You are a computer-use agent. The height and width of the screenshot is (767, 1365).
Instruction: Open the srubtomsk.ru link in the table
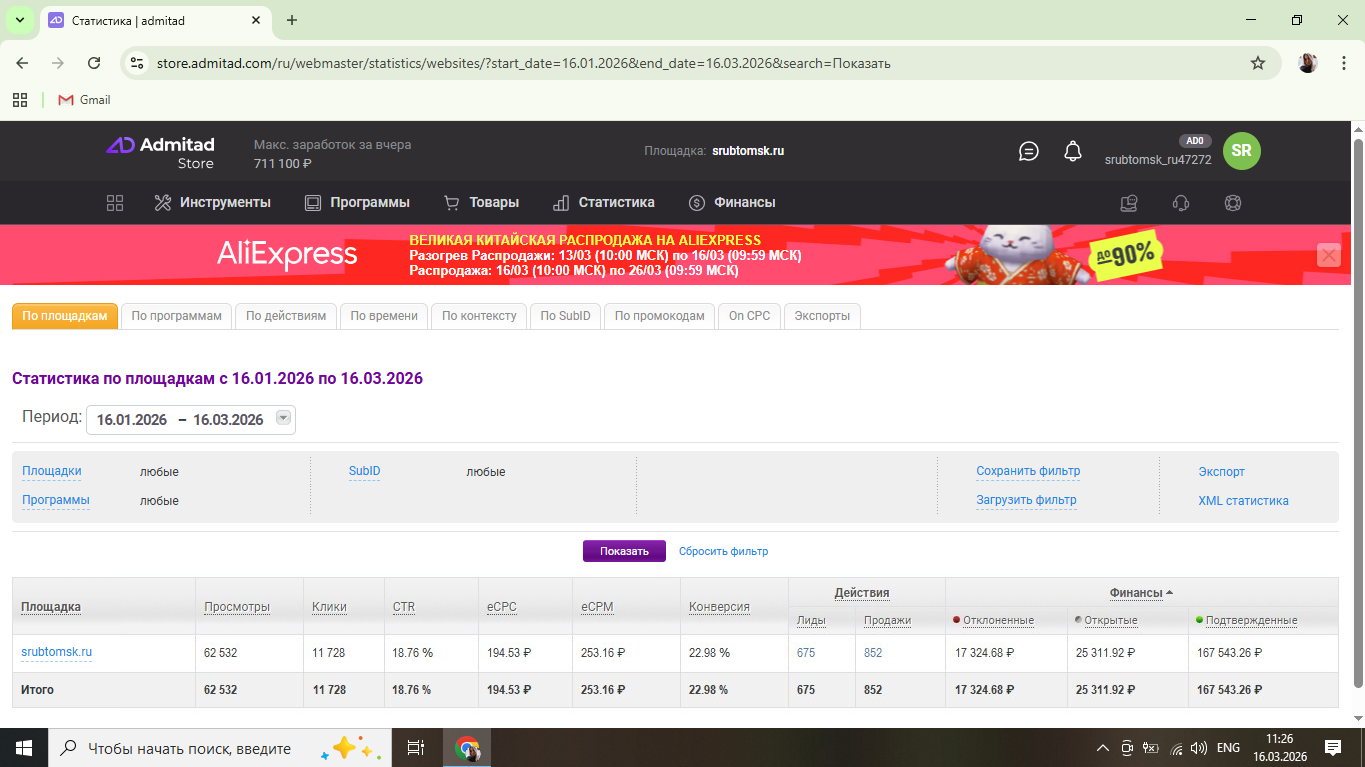[x=56, y=652]
